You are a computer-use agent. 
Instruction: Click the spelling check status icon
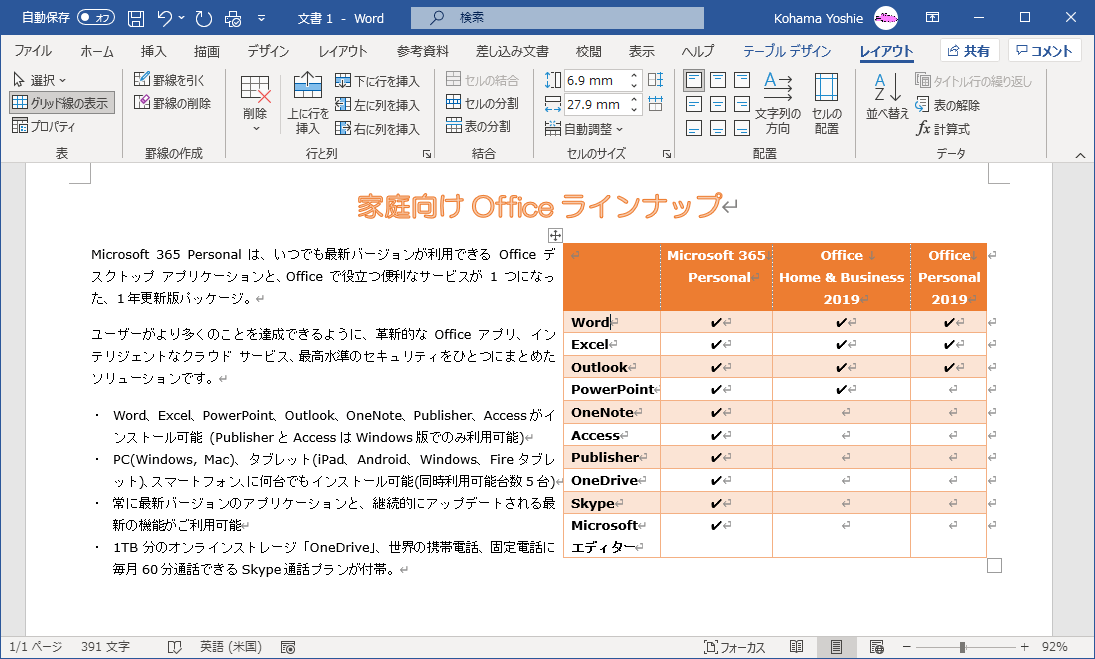(x=175, y=647)
